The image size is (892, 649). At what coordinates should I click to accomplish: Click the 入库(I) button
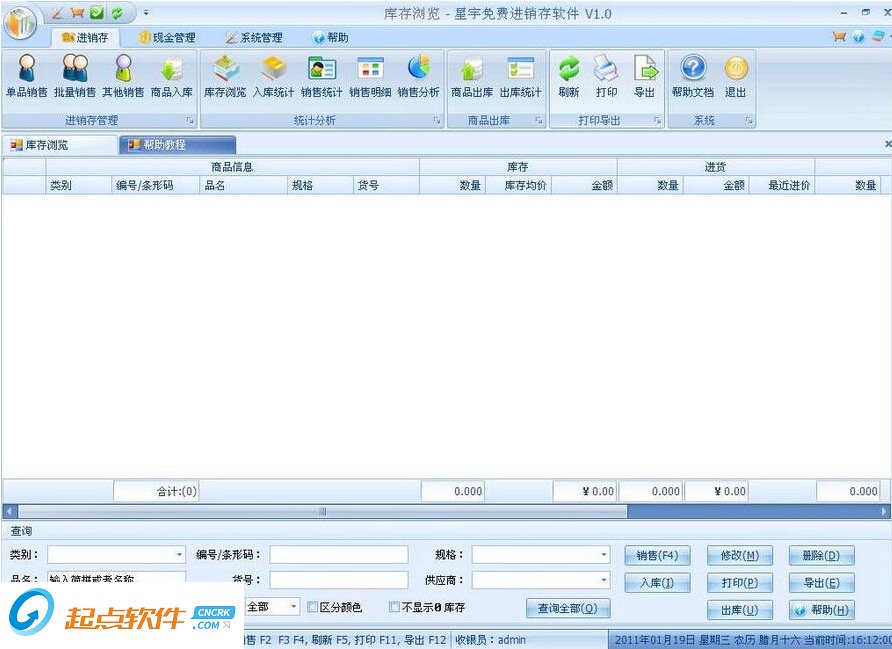tap(657, 582)
